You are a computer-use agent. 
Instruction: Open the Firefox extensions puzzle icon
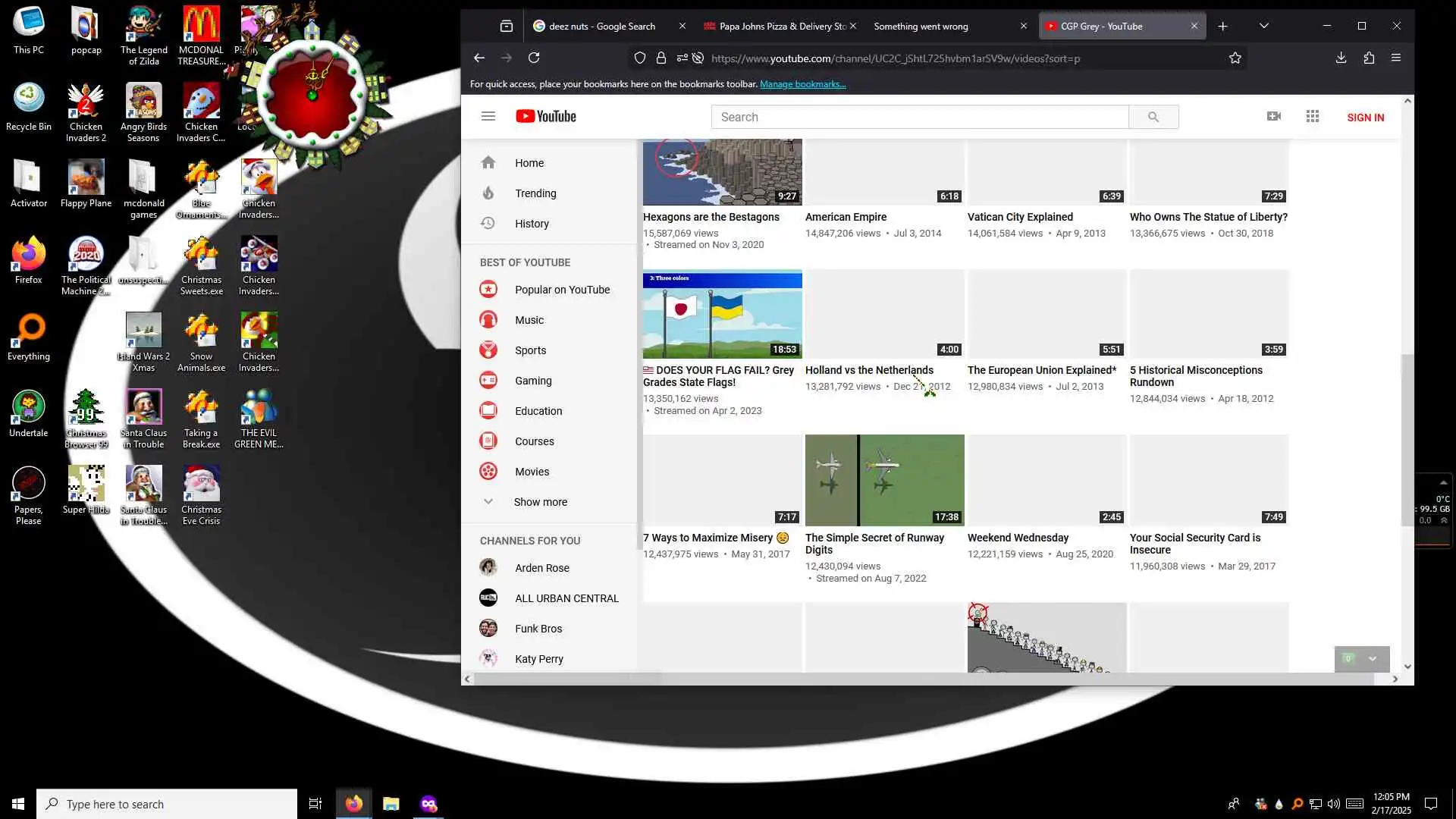pyautogui.click(x=1369, y=58)
